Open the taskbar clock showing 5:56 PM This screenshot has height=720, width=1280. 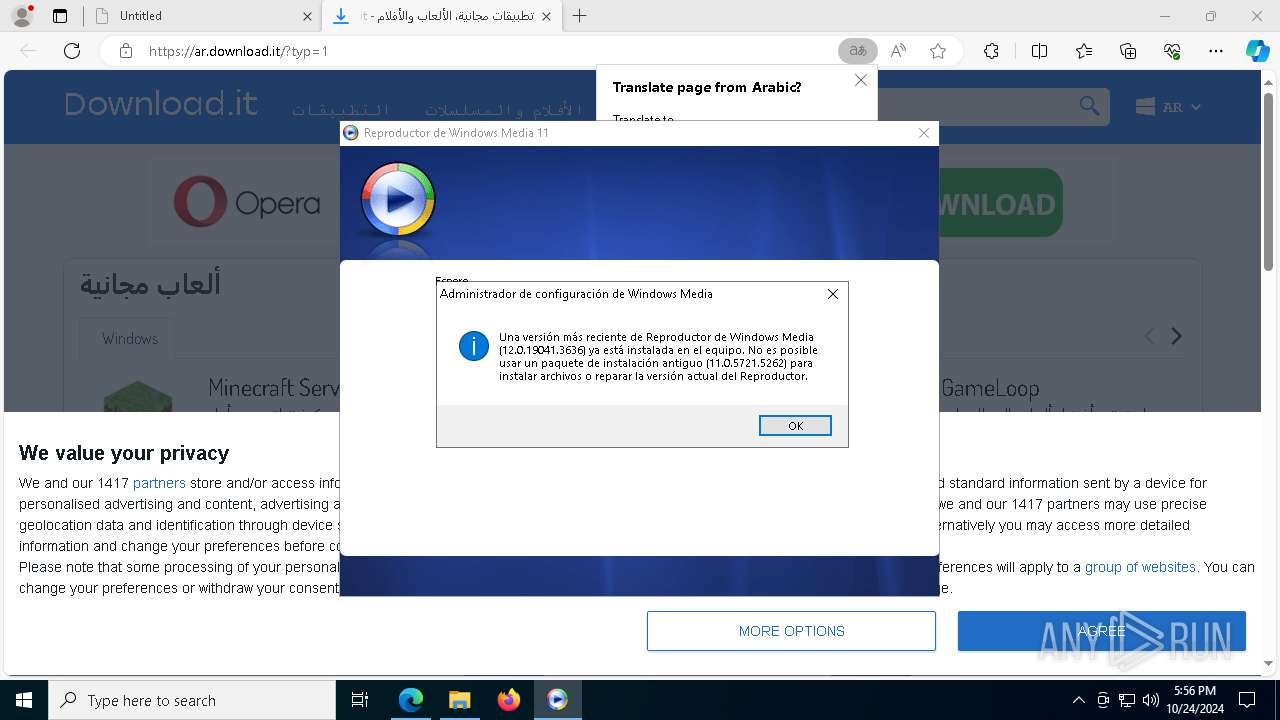(x=1195, y=700)
